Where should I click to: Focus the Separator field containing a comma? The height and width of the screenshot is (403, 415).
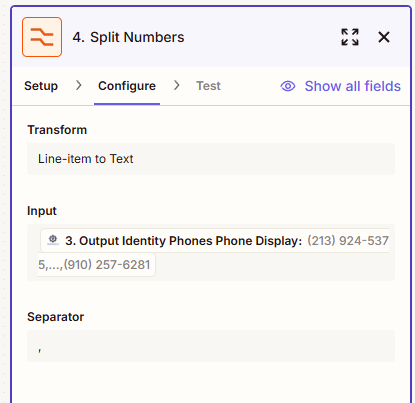click(x=211, y=346)
